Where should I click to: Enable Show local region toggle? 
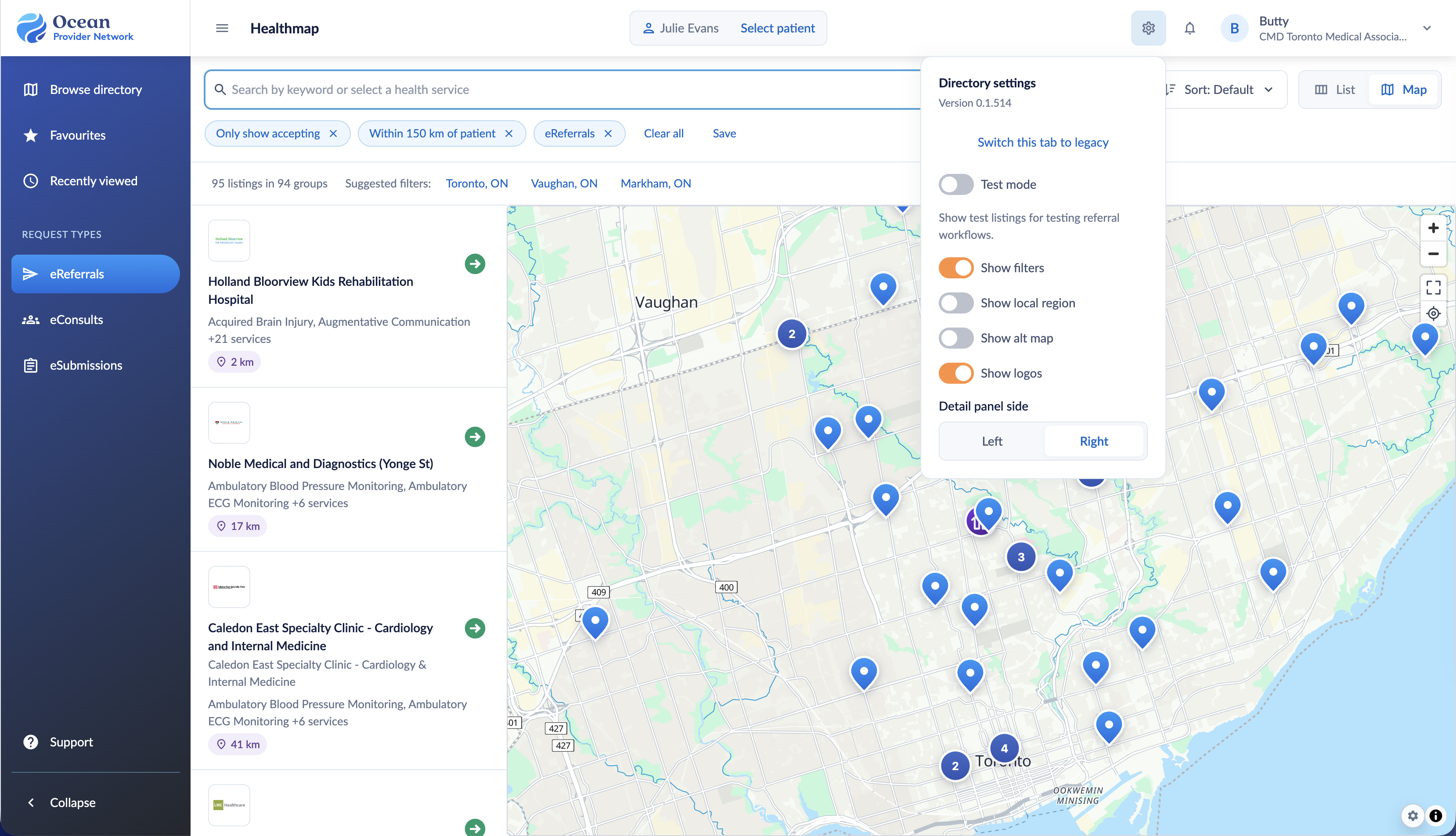(956, 303)
